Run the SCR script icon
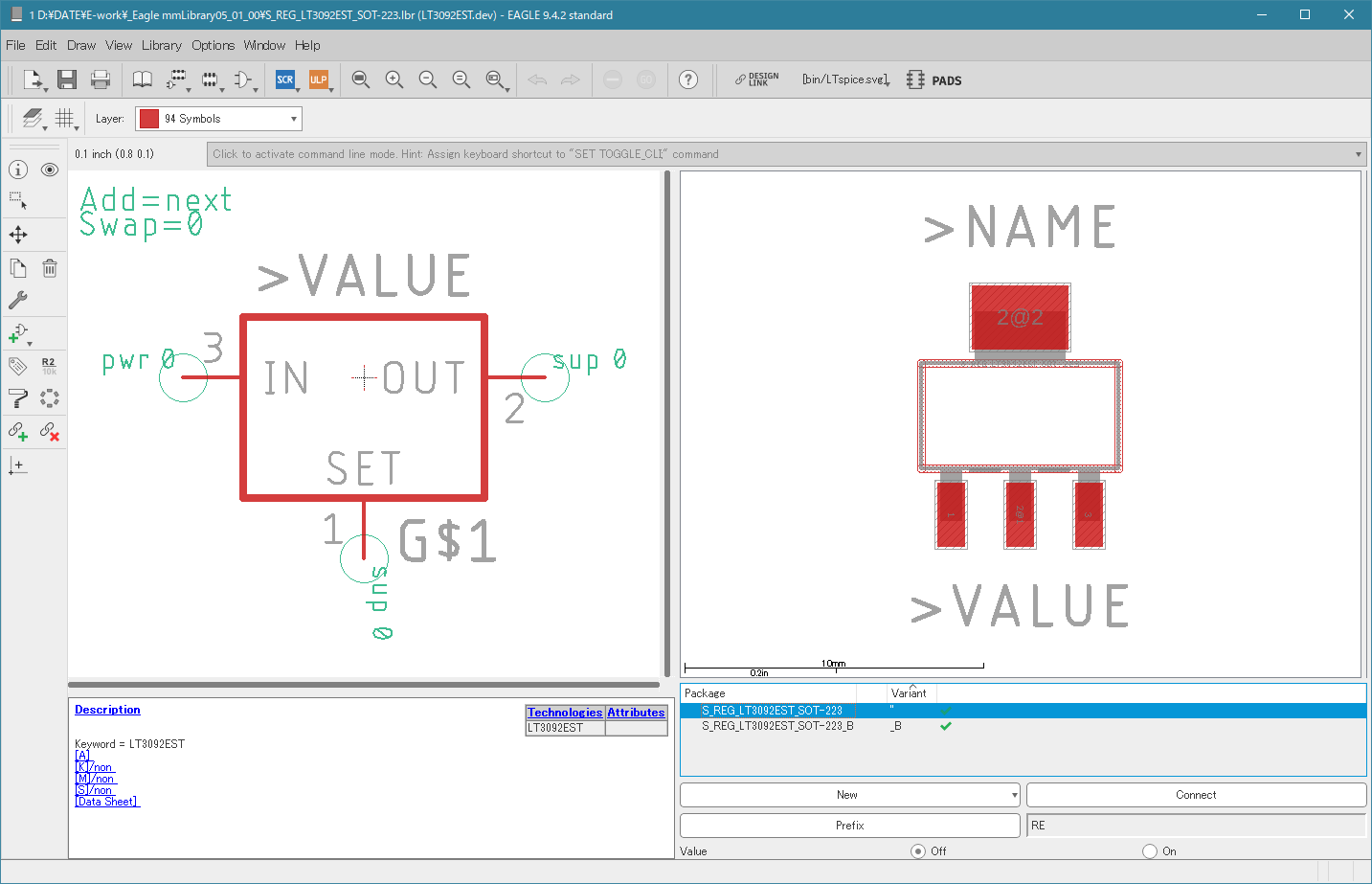The width and height of the screenshot is (1372, 884). 284,79
